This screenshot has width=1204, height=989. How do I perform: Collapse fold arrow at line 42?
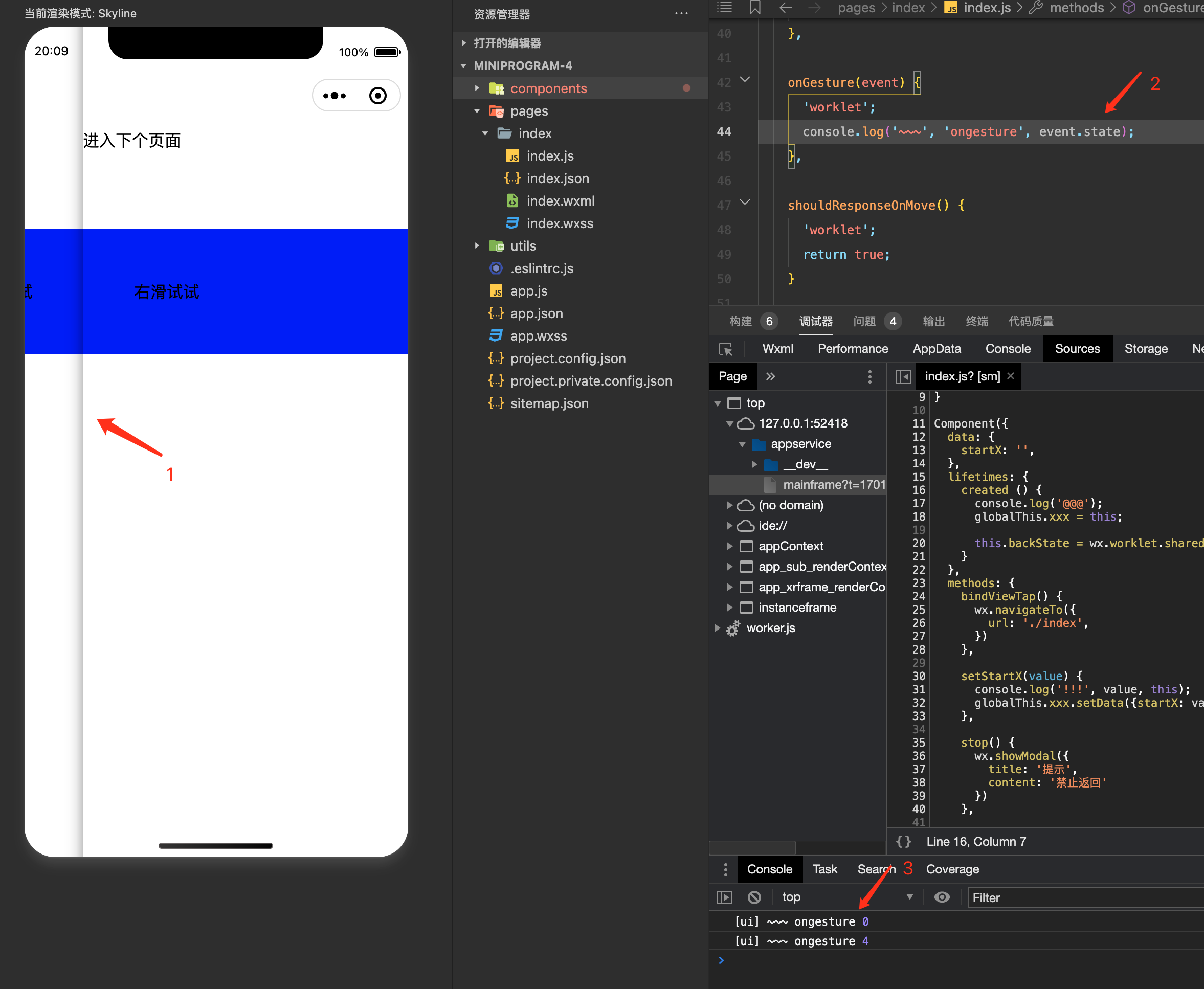tap(745, 80)
